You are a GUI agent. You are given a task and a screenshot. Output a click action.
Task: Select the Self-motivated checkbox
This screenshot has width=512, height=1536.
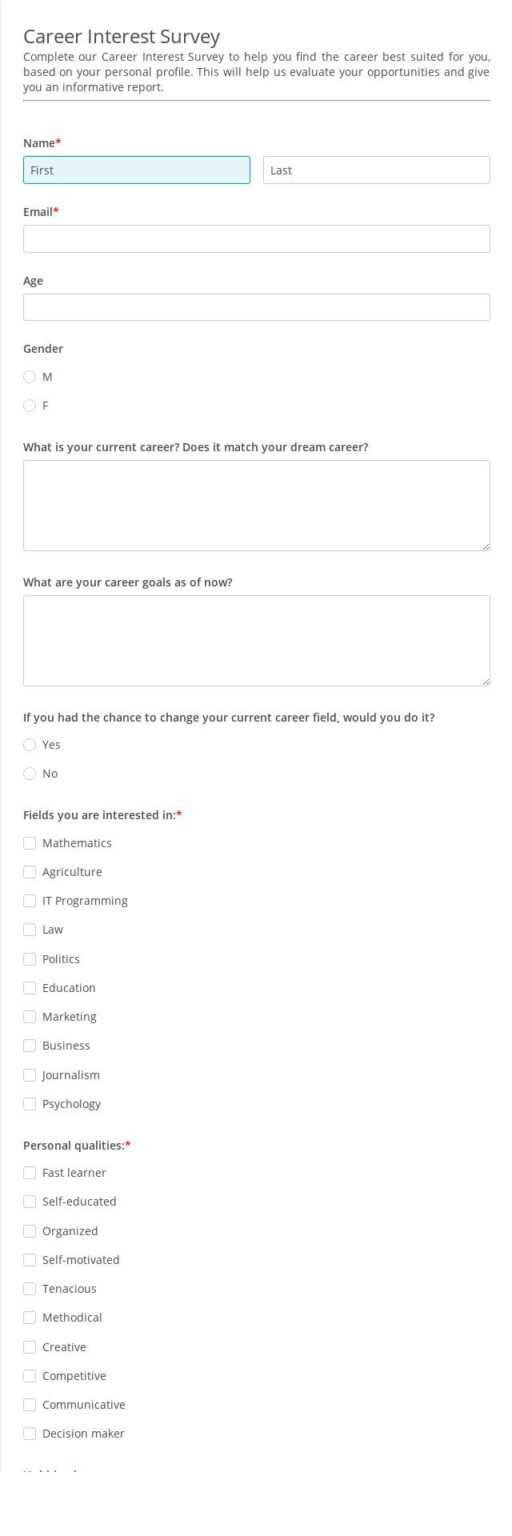pos(30,1260)
